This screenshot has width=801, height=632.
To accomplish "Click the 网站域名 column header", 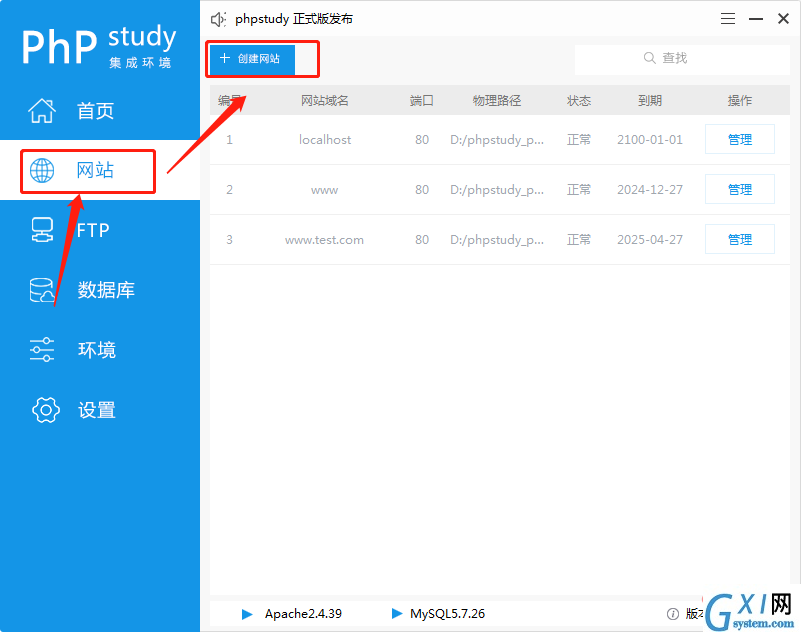I will coord(324,100).
